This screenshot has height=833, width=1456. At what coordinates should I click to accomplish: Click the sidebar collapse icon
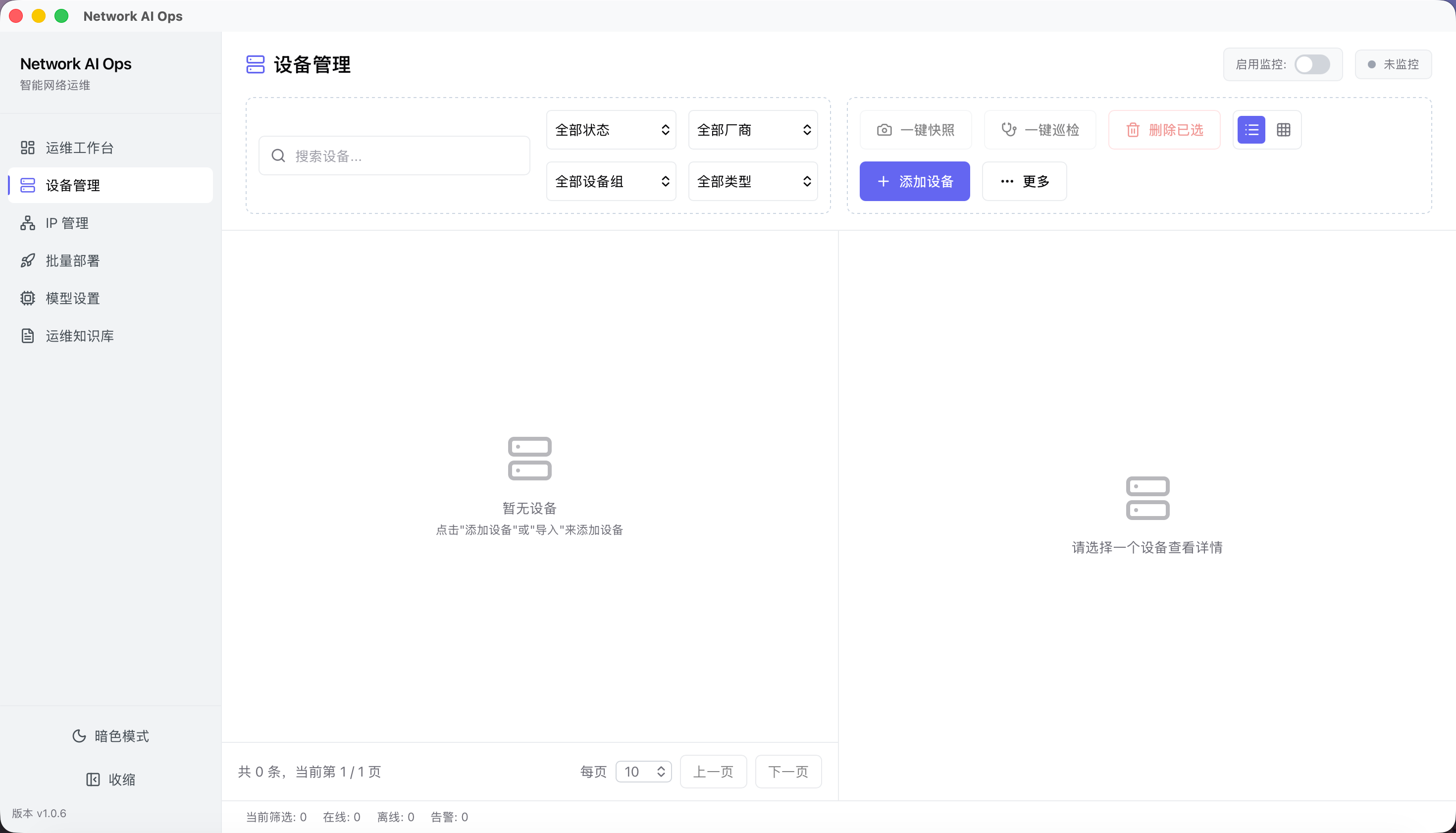click(93, 779)
